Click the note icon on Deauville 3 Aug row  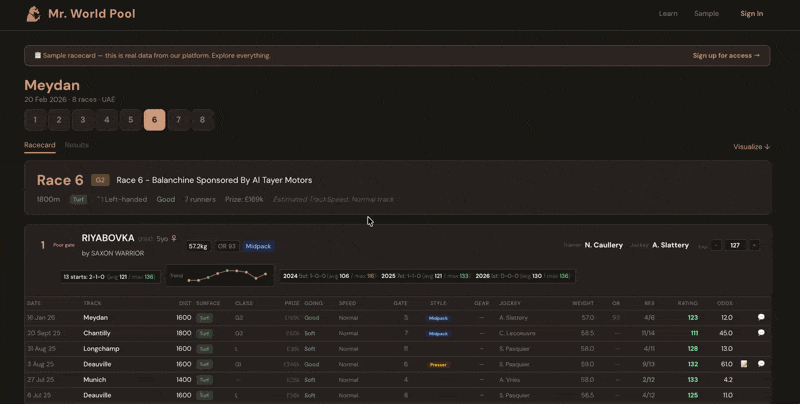[x=744, y=364]
